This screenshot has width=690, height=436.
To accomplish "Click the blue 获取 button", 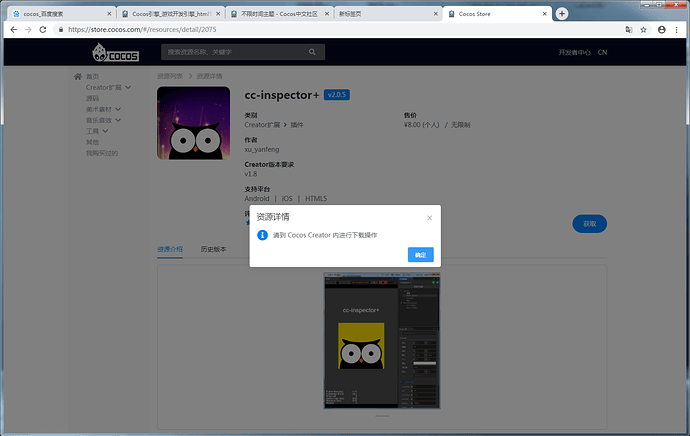I will coord(590,224).
